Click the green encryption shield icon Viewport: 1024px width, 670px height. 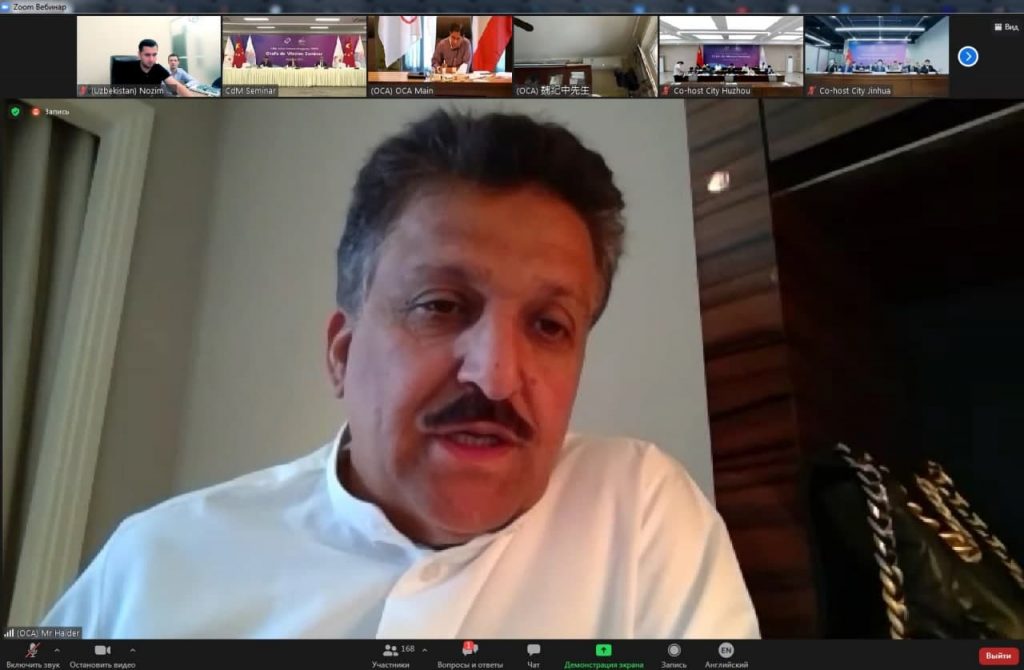coord(15,111)
